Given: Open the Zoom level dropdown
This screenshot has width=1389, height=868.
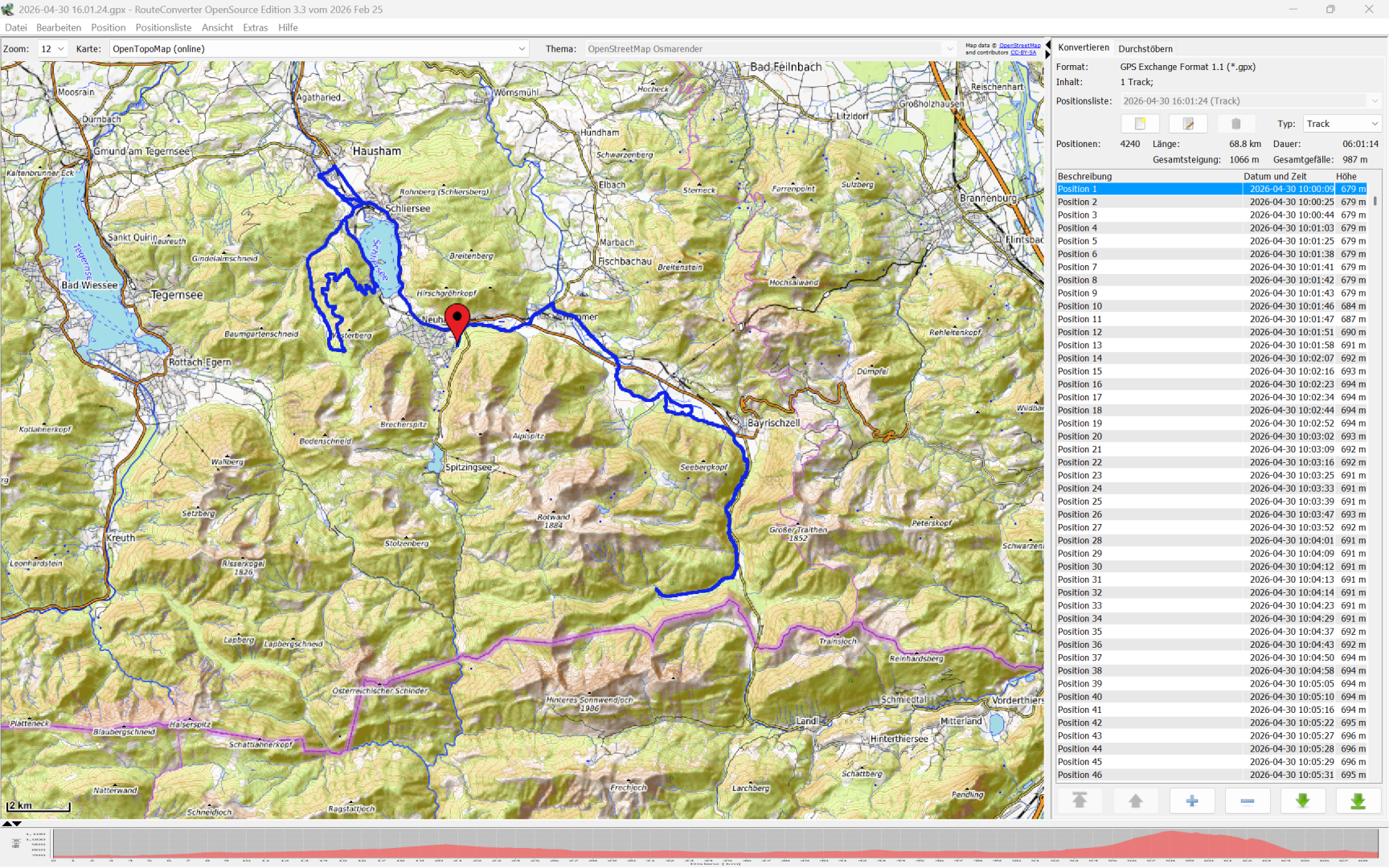Looking at the screenshot, I should coord(53,49).
